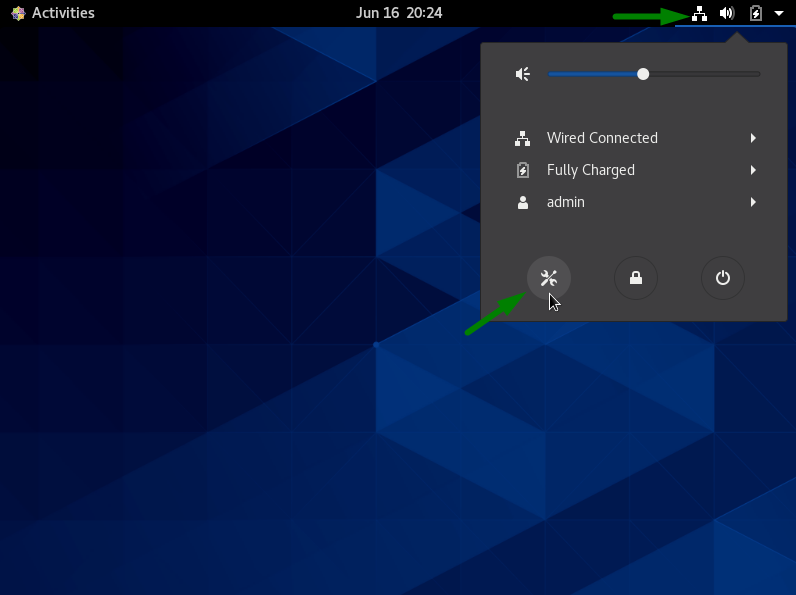The image size is (796, 595).
Task: Click the lock screen padlock button
Action: (635, 278)
